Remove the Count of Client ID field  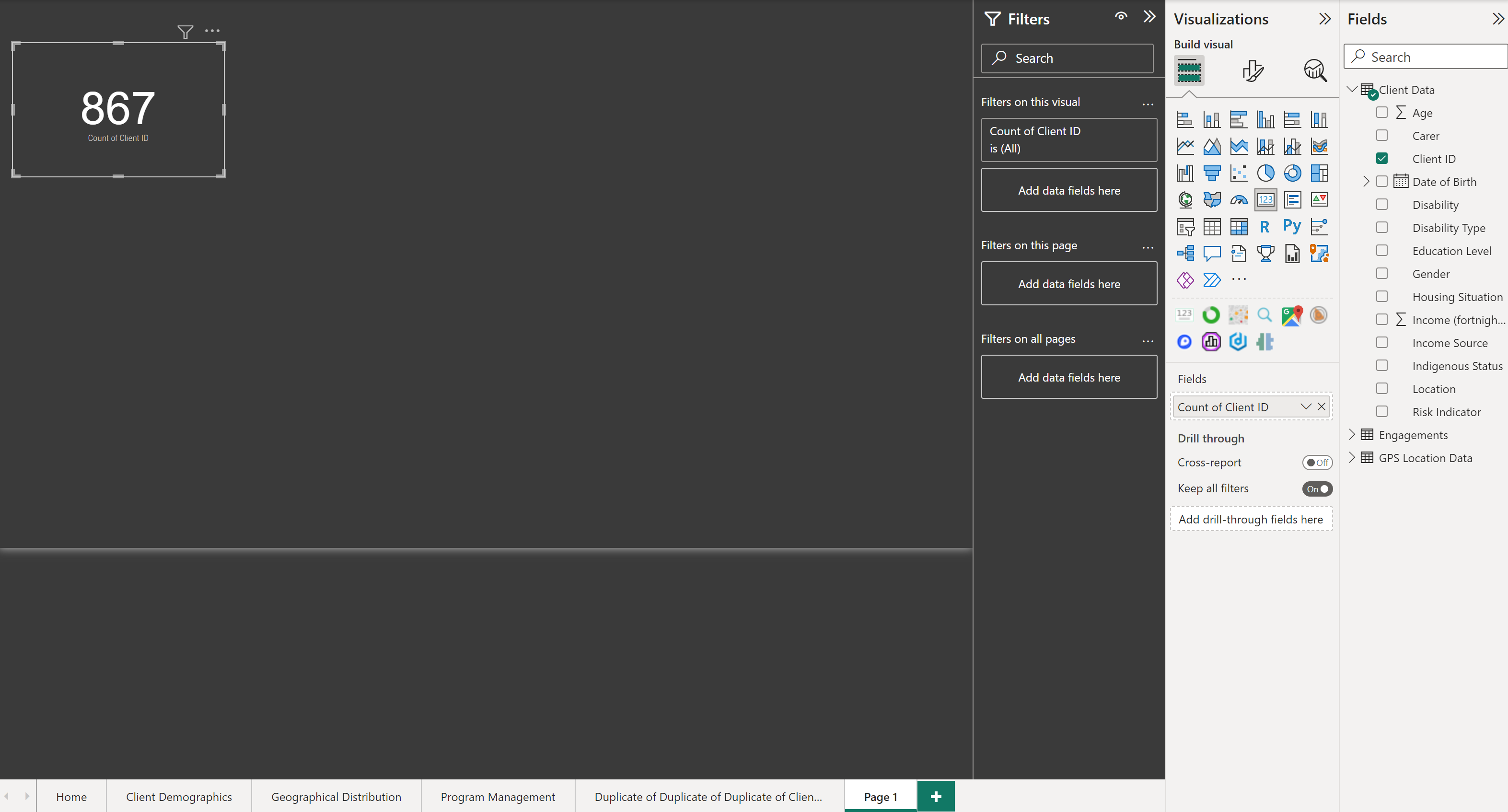click(1321, 406)
